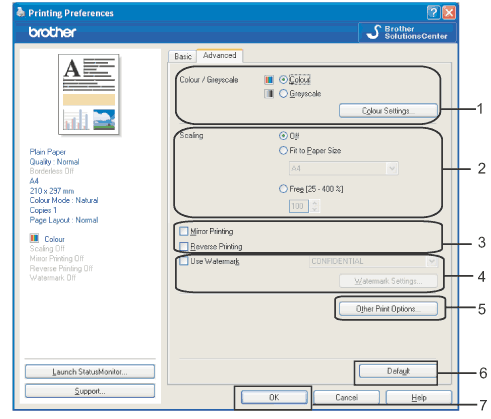Click the colour icon beside Colour option

269,80
